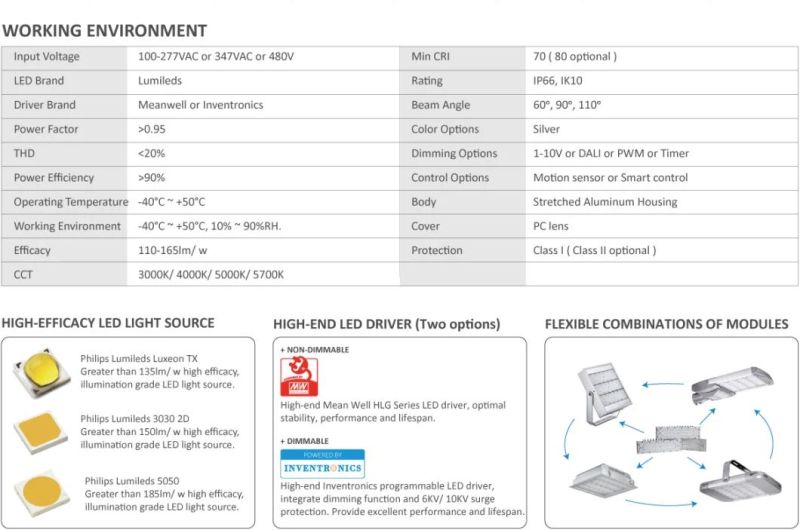Click the PC lens value

(551, 226)
